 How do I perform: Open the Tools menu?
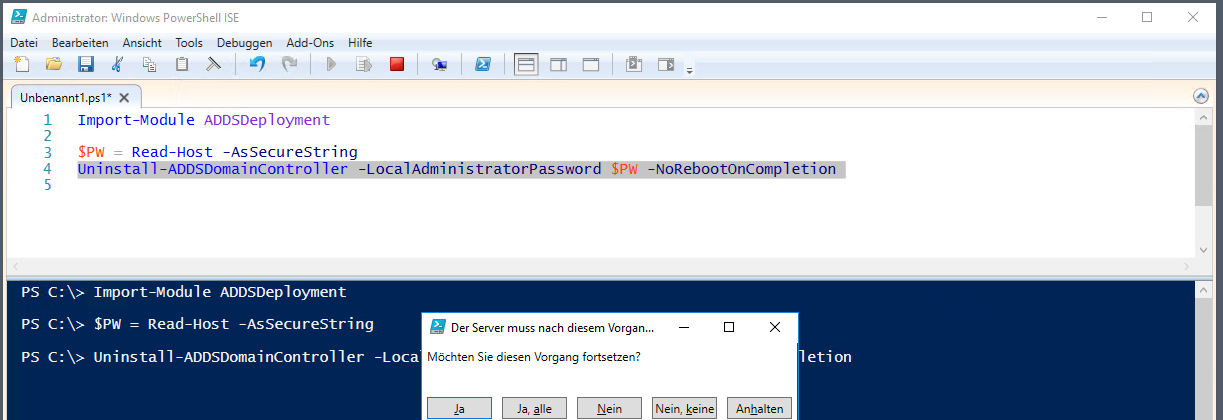pyautogui.click(x=189, y=43)
